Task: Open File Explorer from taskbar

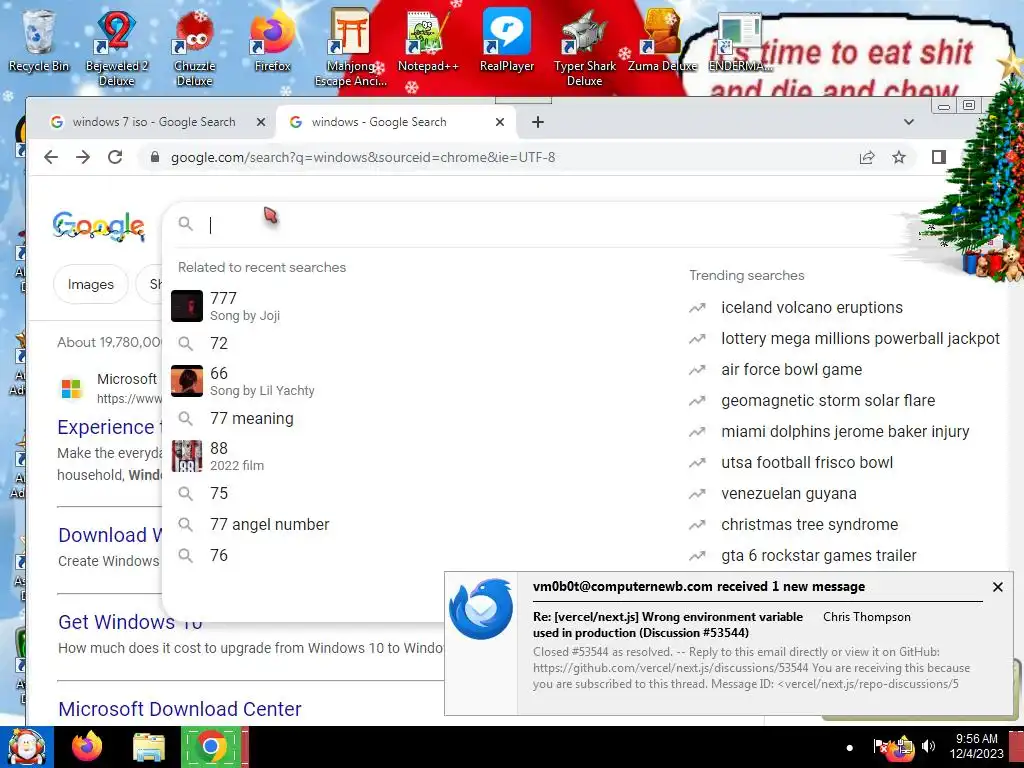Action: [x=149, y=748]
